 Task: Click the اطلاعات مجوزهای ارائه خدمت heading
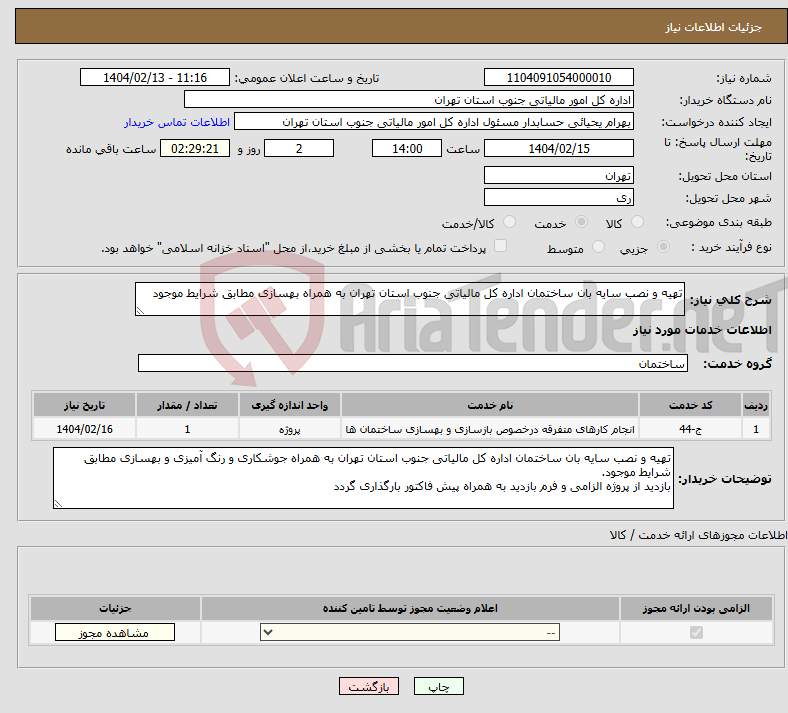point(698,535)
